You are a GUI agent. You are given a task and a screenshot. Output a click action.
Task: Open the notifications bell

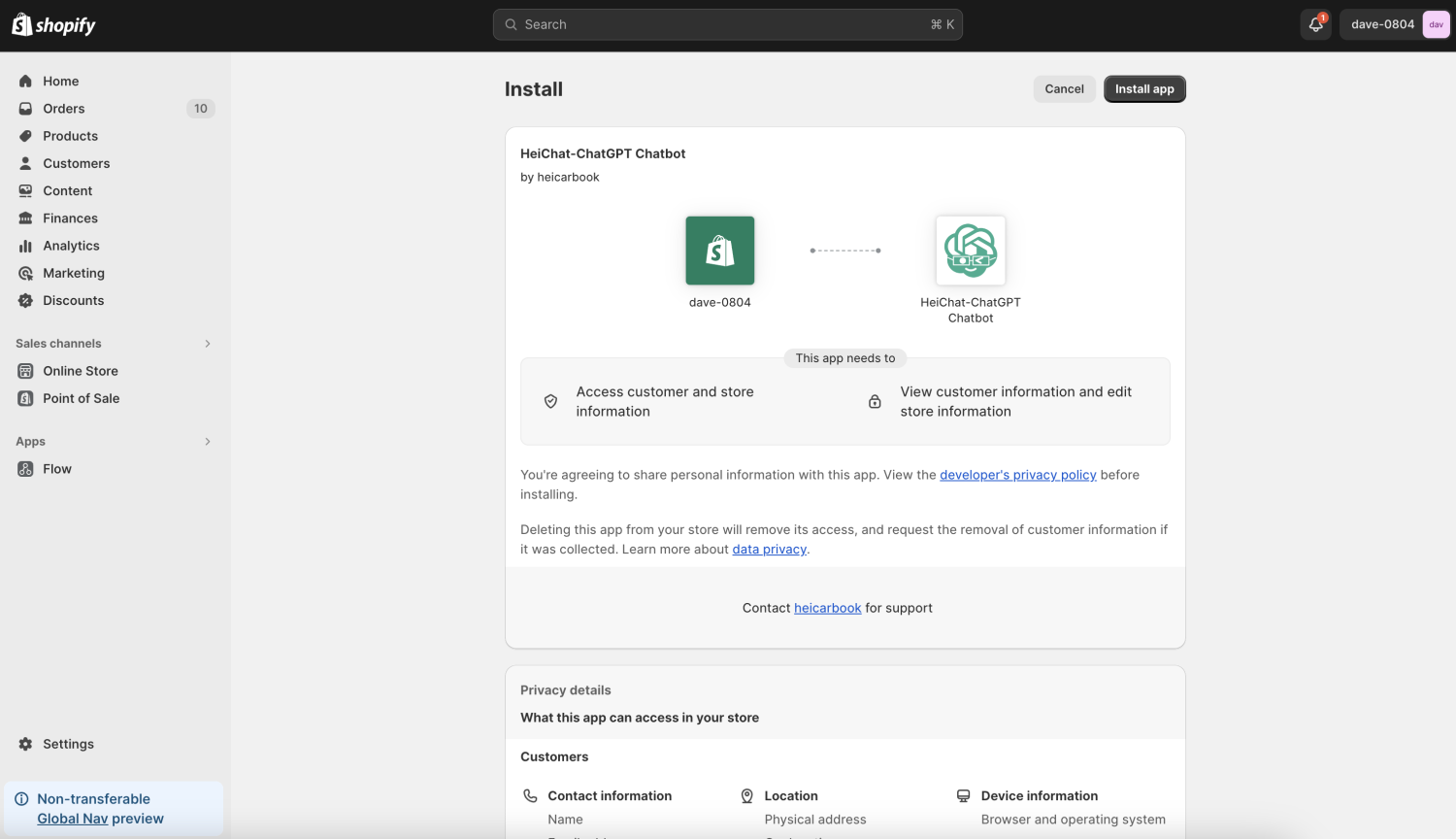point(1315,24)
